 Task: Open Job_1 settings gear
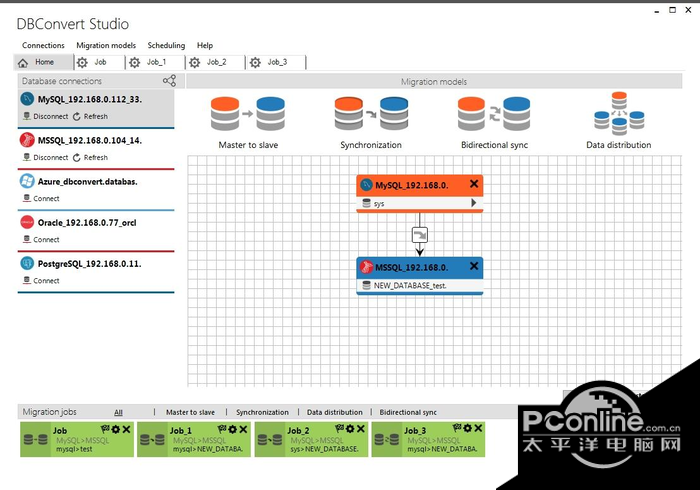click(233, 429)
